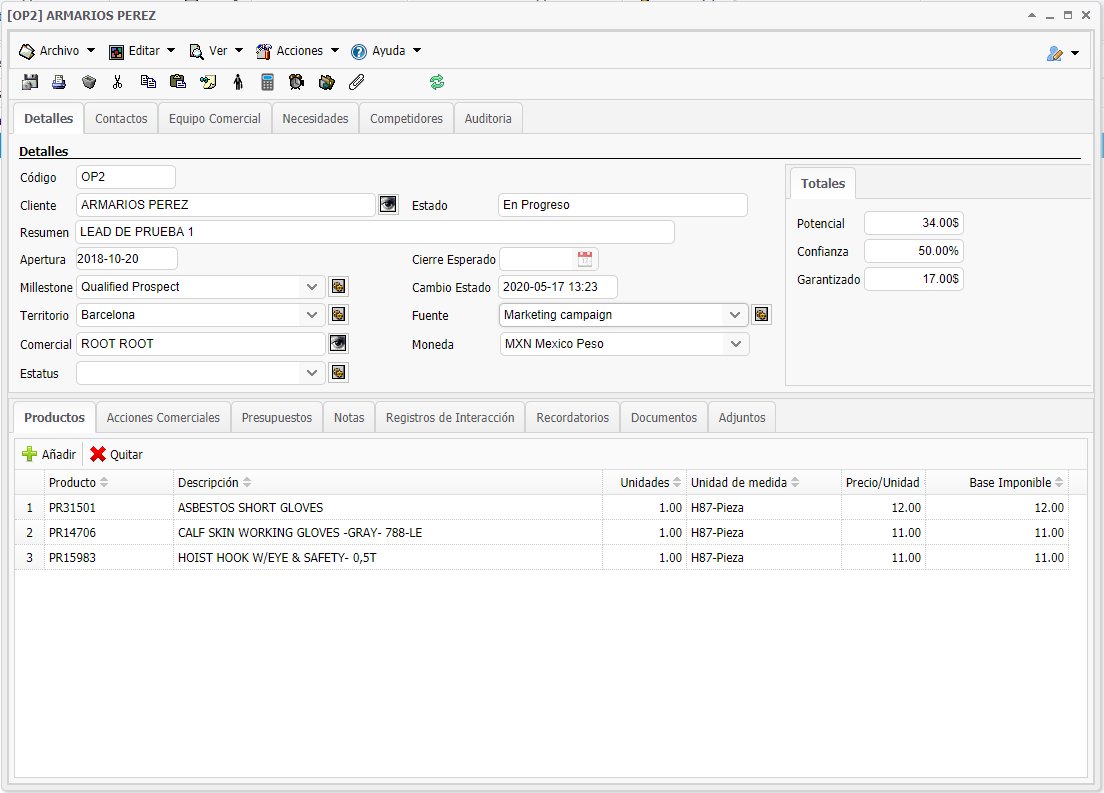This screenshot has width=1104, height=793.
Task: Click the save floppy disk icon
Action: (x=30, y=82)
